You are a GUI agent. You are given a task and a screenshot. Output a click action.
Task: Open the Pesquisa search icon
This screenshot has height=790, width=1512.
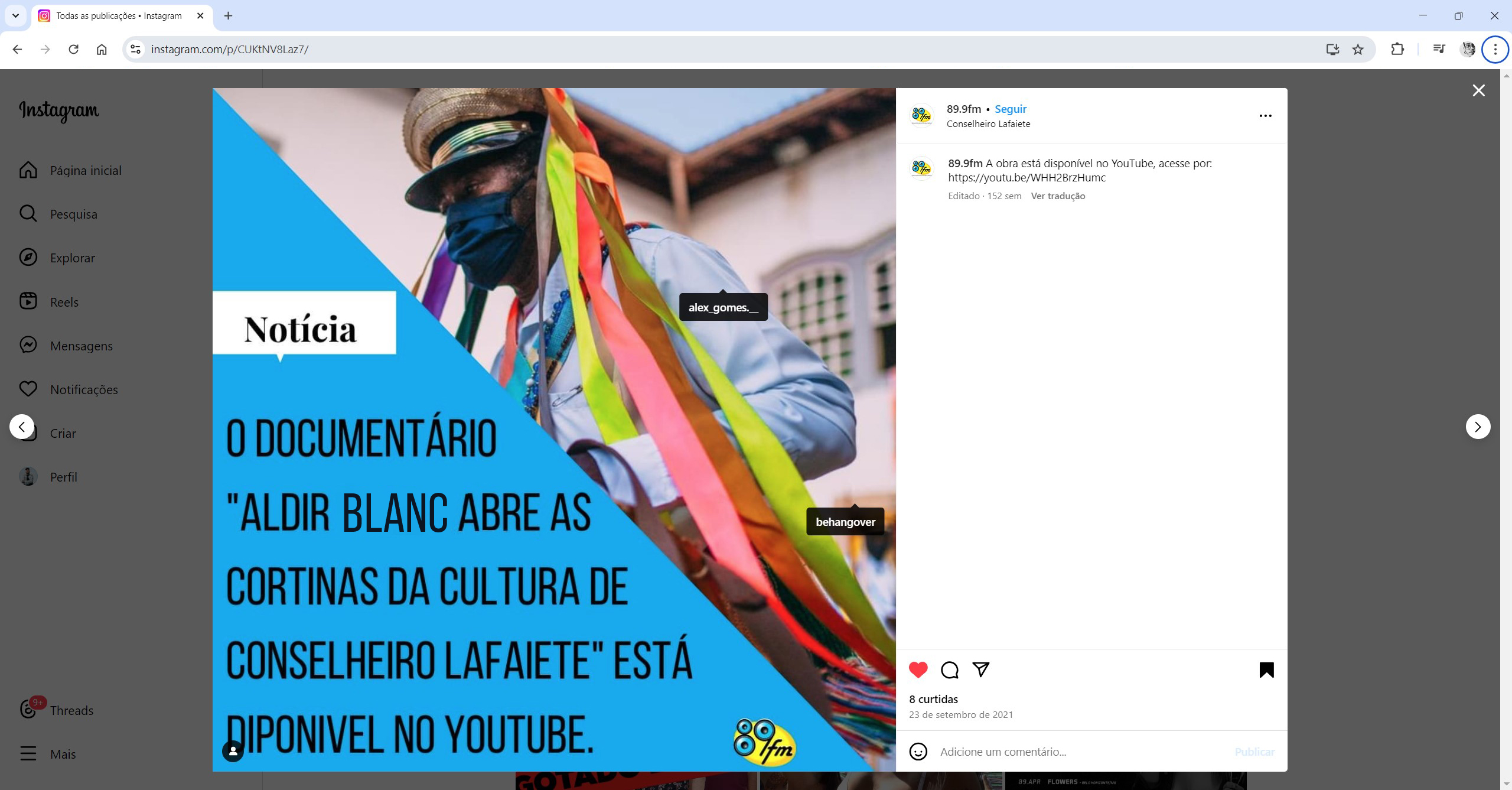click(x=28, y=214)
